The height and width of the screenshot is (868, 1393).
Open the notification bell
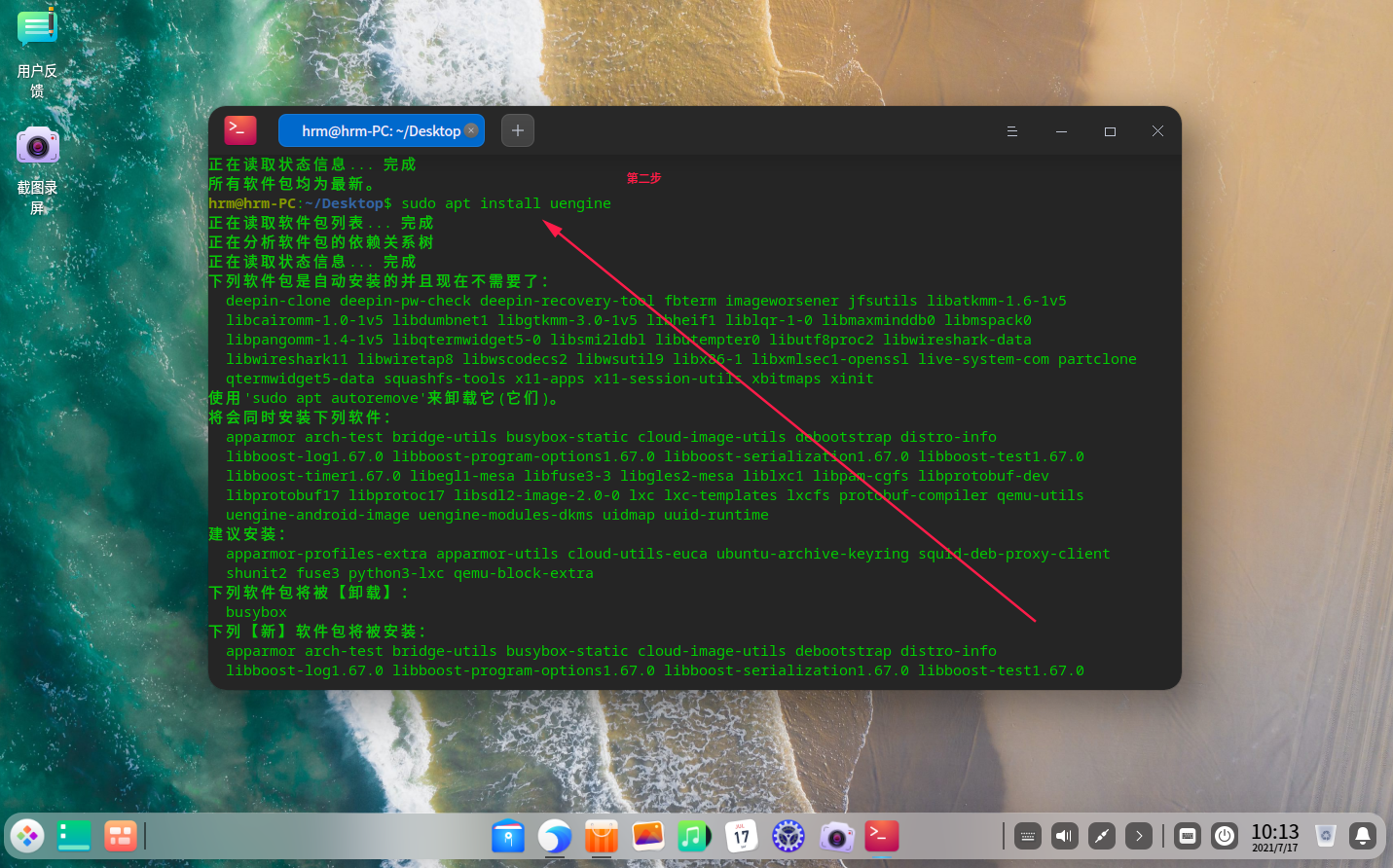pyautogui.click(x=1363, y=836)
